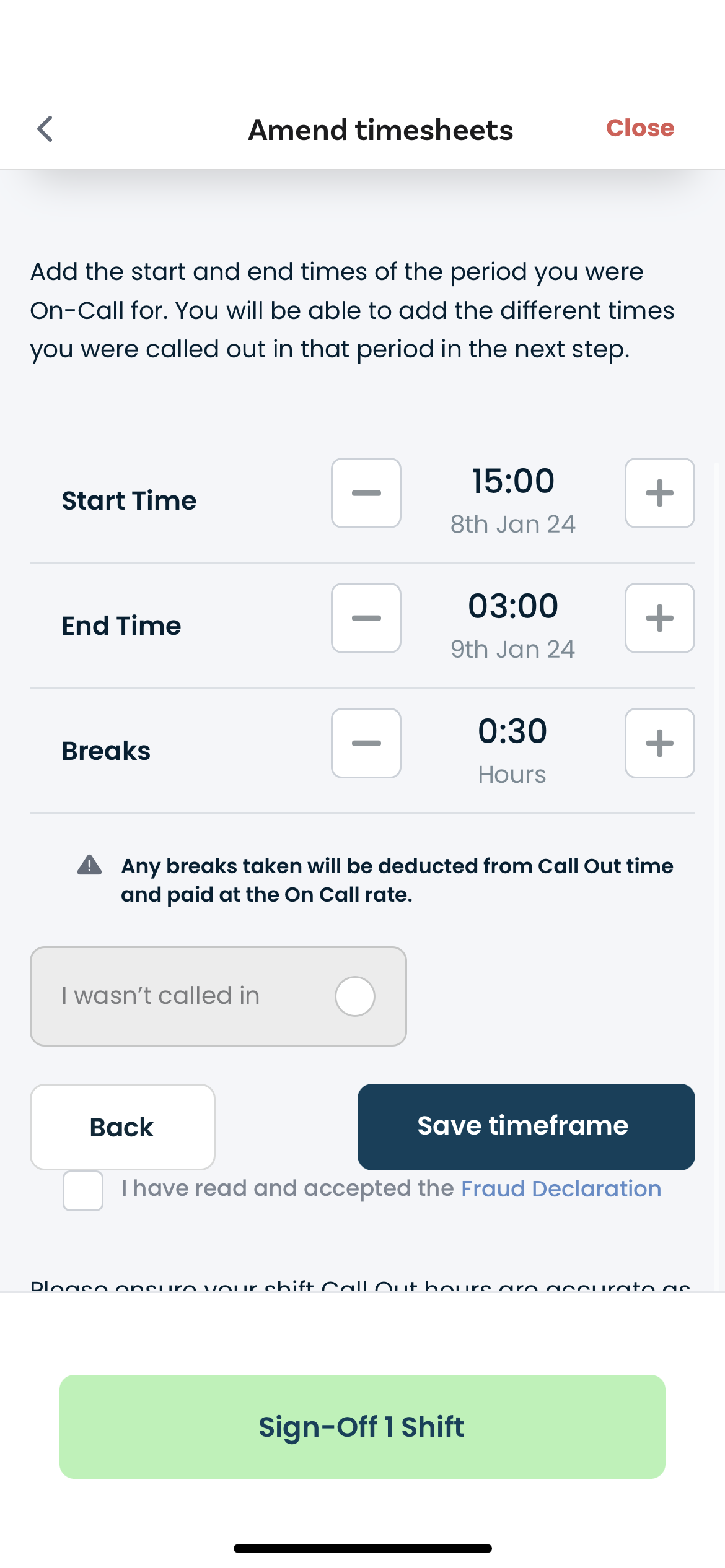This screenshot has width=725, height=1568.
Task: Tap the back chevron arrow
Action: [x=45, y=129]
